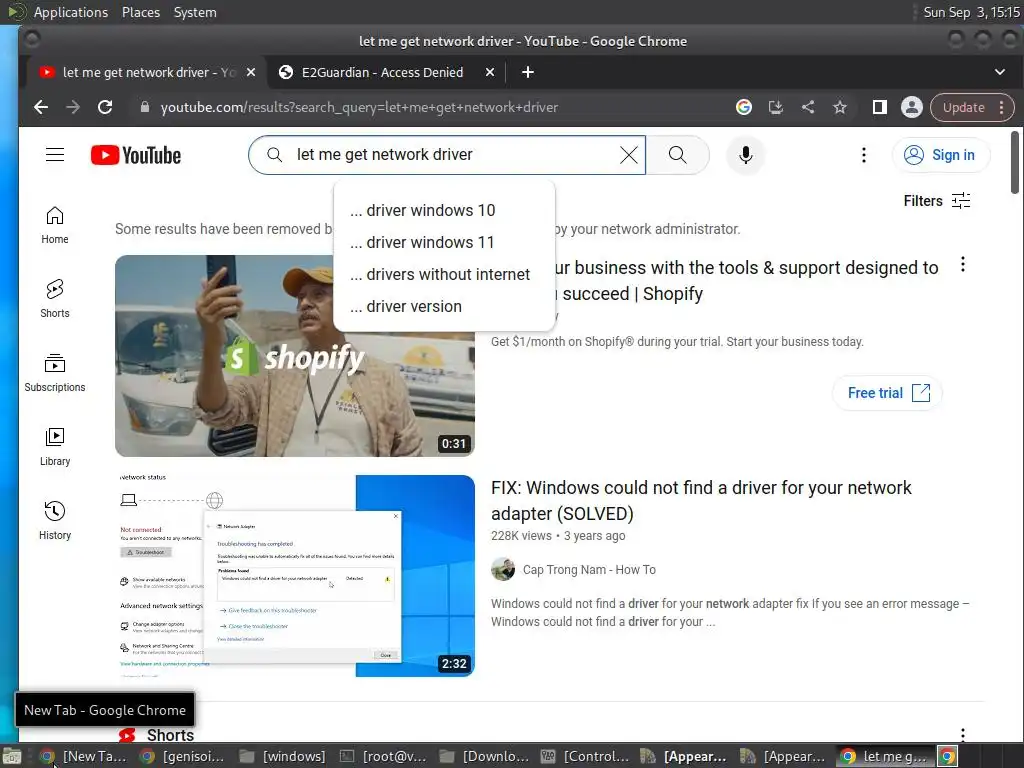Open Chrome menu on Update button
The width and height of the screenshot is (1024, 768).
[972, 107]
